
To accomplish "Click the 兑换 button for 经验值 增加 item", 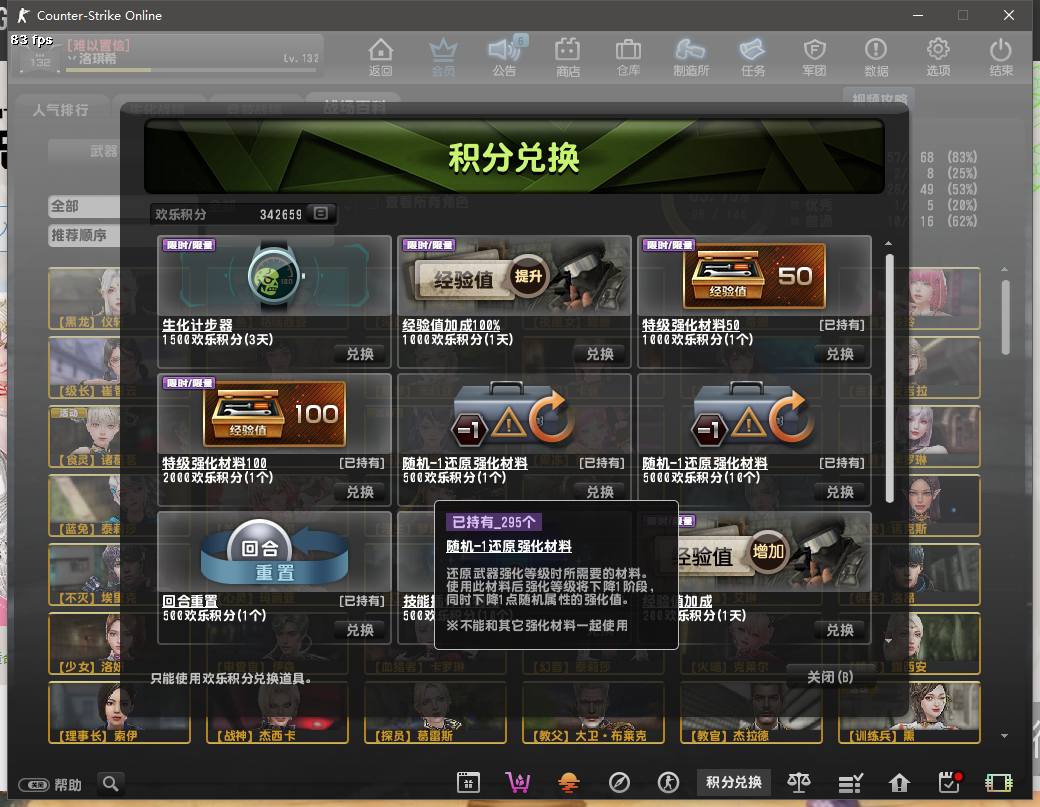I will 840,630.
